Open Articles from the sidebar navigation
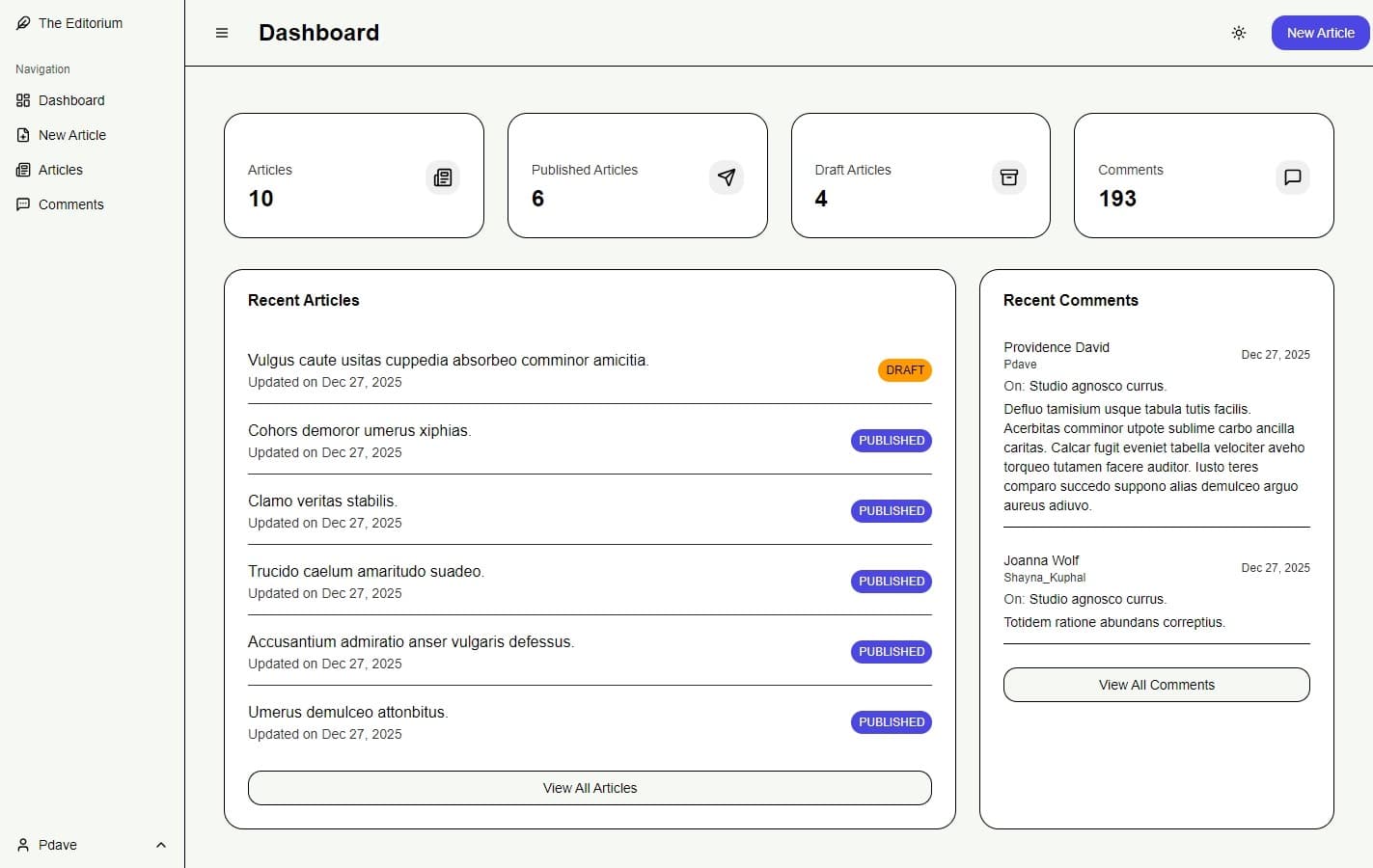The image size is (1373, 868). click(x=60, y=169)
